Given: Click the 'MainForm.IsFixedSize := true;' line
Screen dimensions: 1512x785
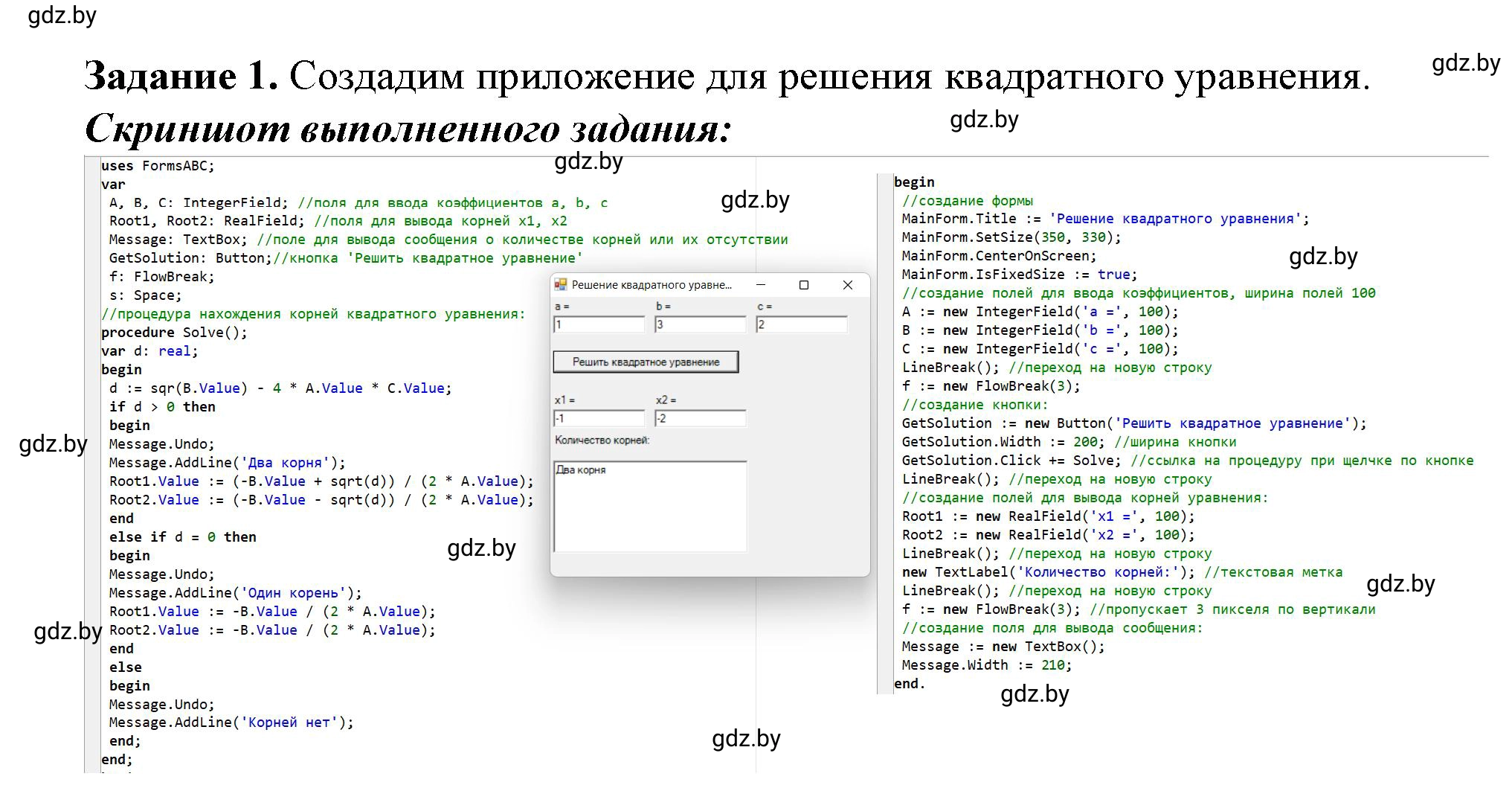Looking at the screenshot, I should click(x=1020, y=275).
